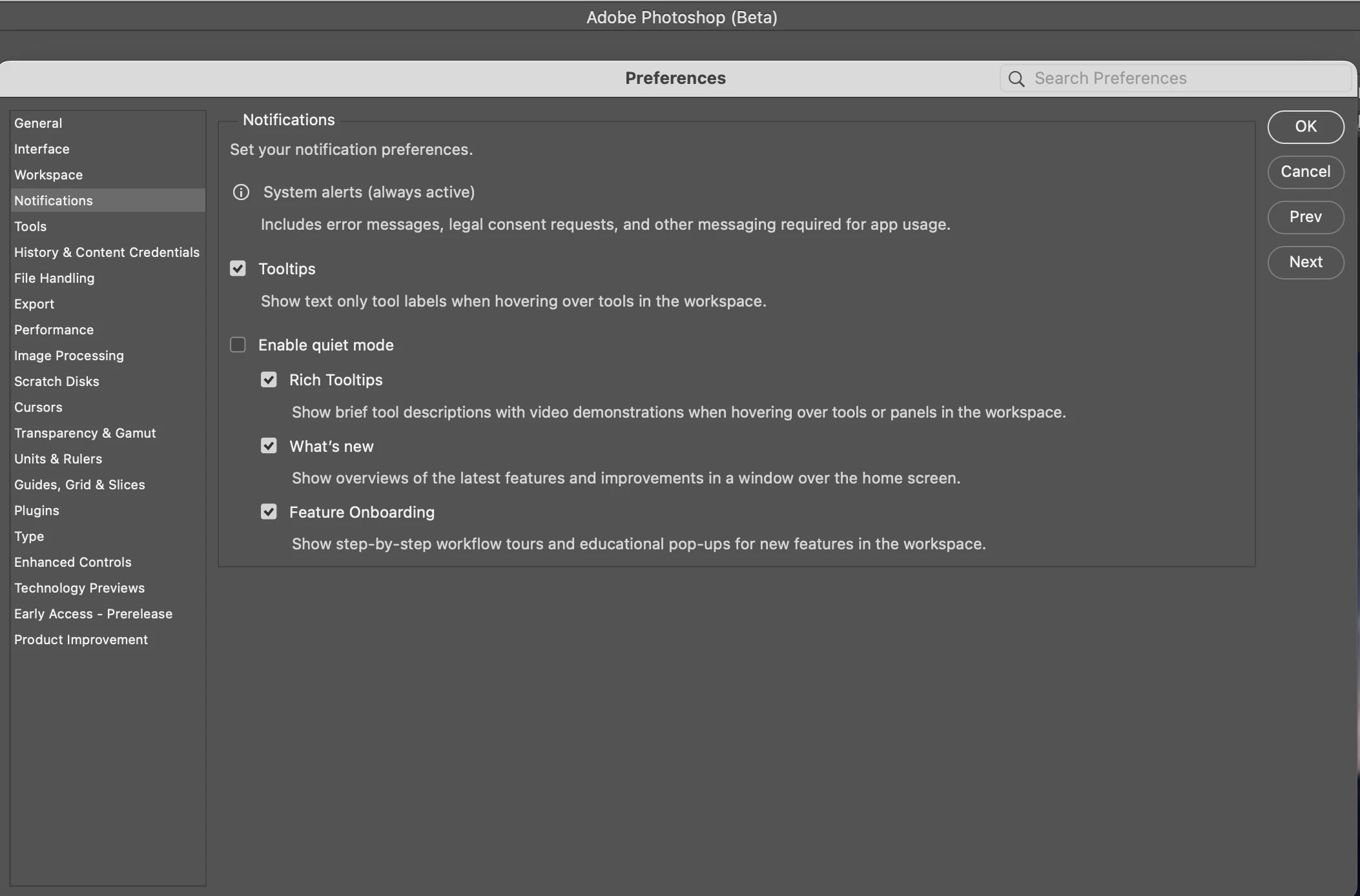This screenshot has width=1360, height=896.
Task: Click the Enable quiet mode label
Action: (326, 345)
